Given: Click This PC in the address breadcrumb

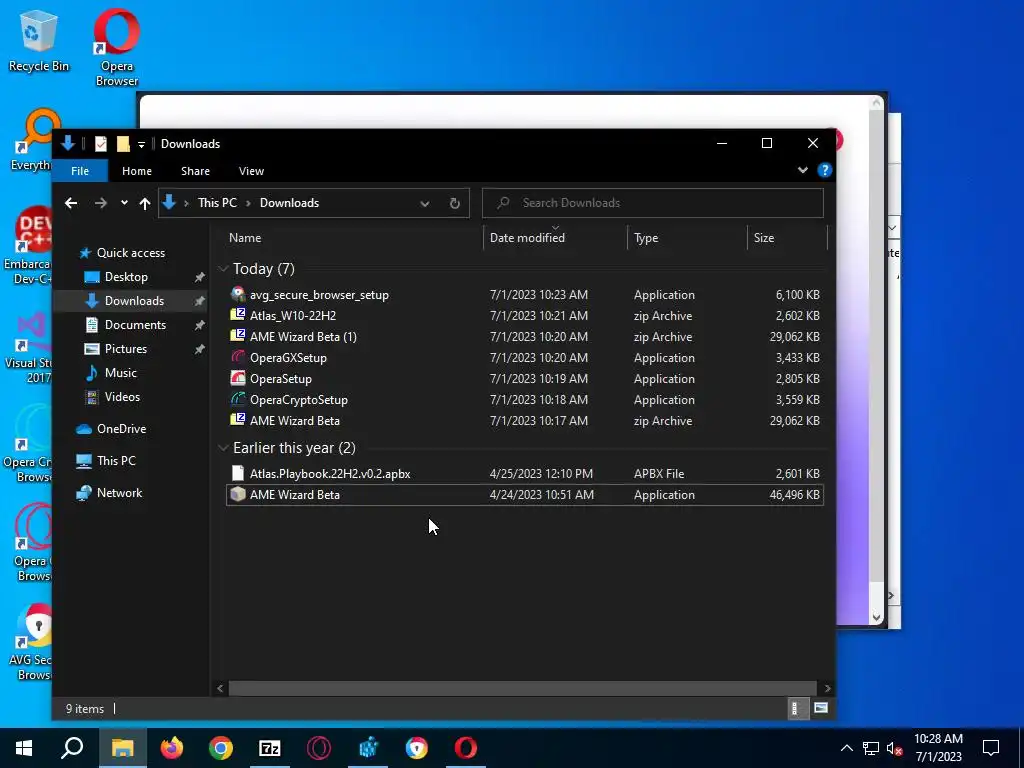Looking at the screenshot, I should pos(217,203).
